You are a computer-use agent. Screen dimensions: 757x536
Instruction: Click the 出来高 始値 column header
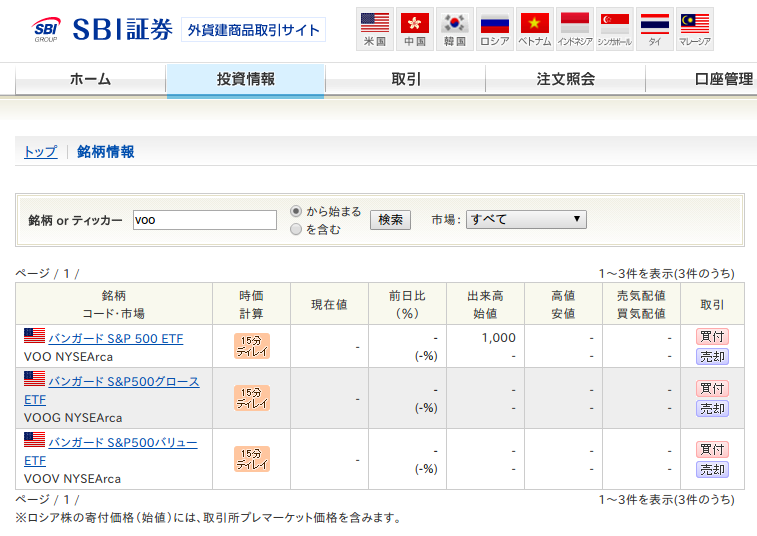tap(485, 304)
